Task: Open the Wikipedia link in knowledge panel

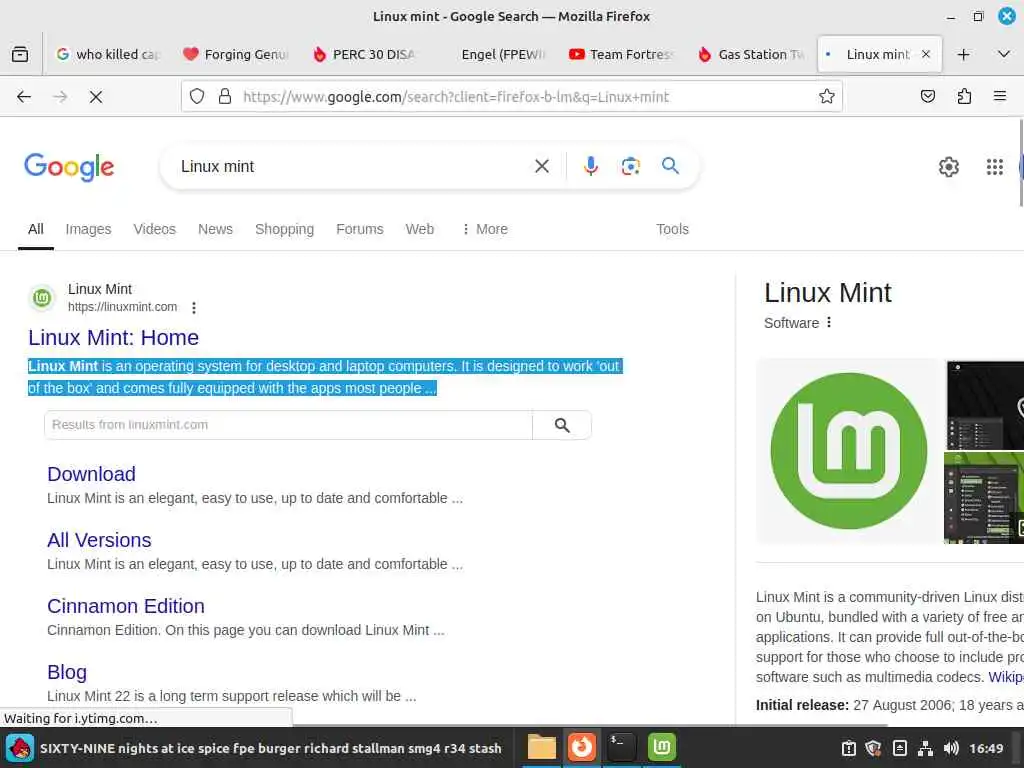Action: coord(1006,677)
